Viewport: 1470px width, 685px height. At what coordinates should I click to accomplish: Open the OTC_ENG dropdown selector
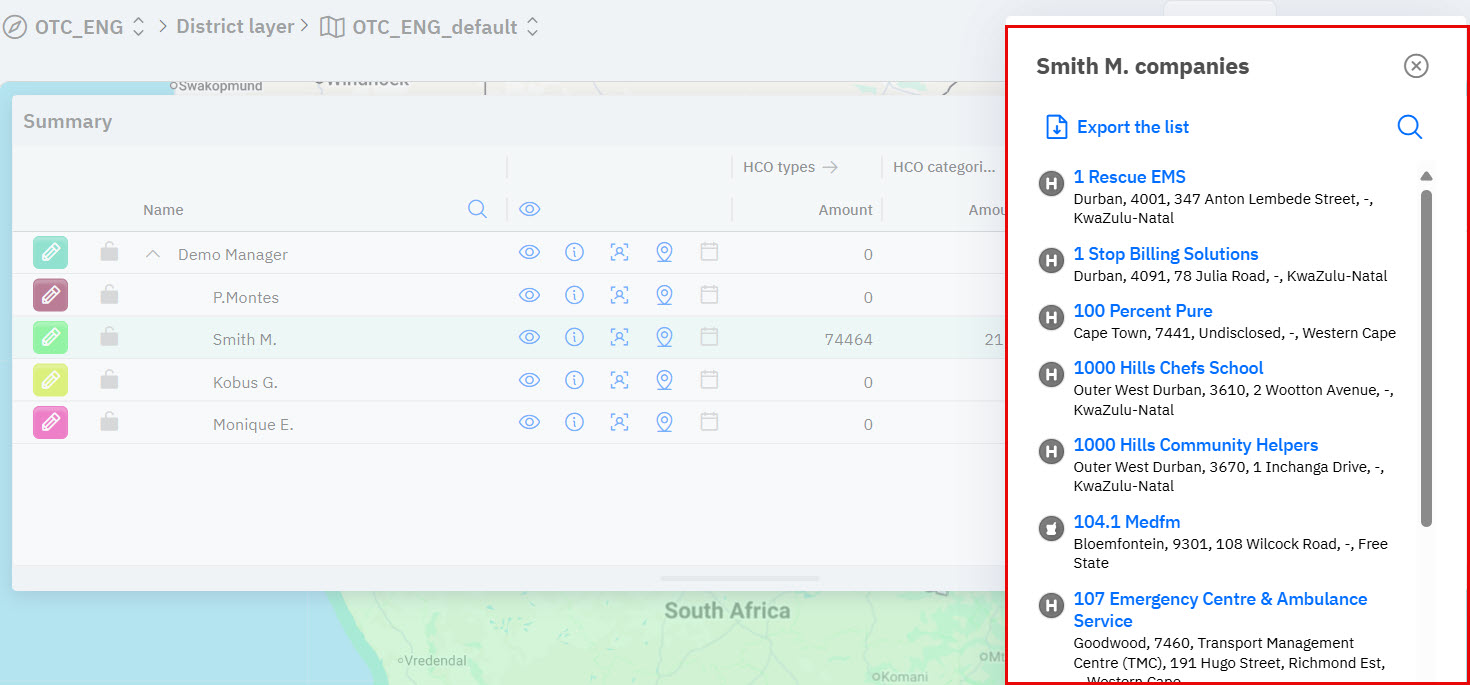click(139, 27)
